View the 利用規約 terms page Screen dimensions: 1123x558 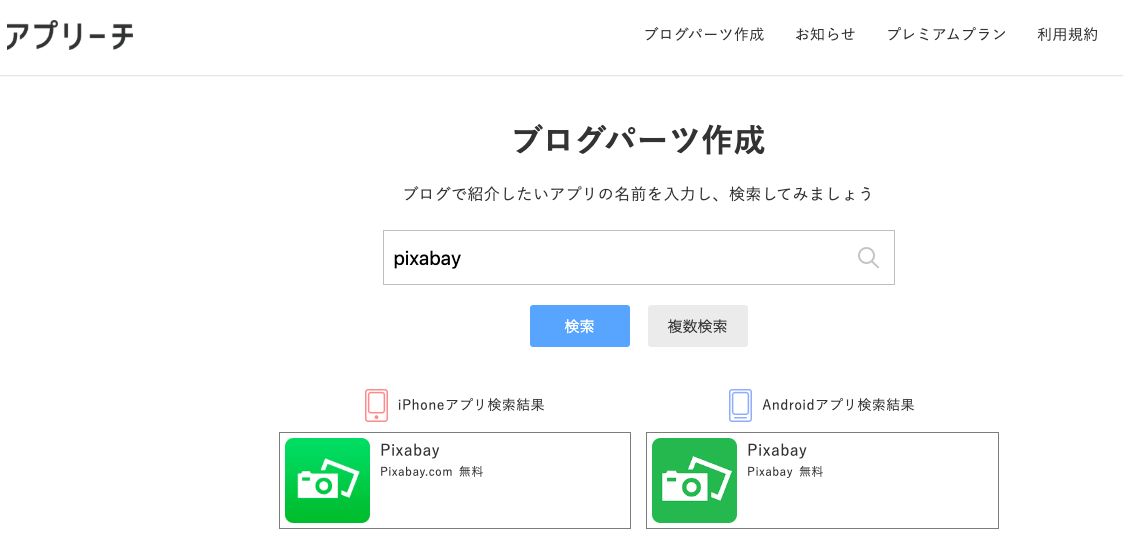point(1067,34)
